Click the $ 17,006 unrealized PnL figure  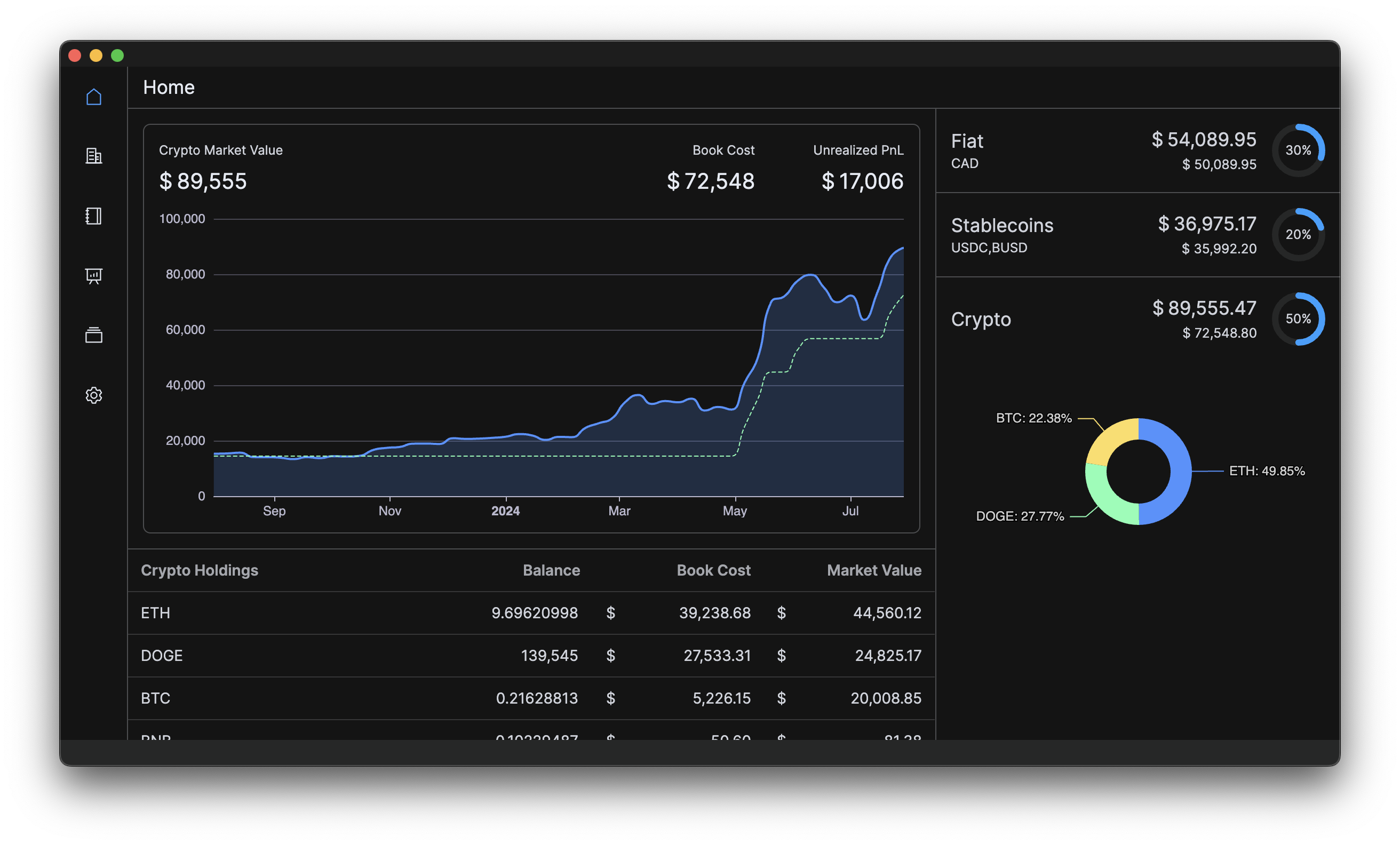click(x=862, y=181)
